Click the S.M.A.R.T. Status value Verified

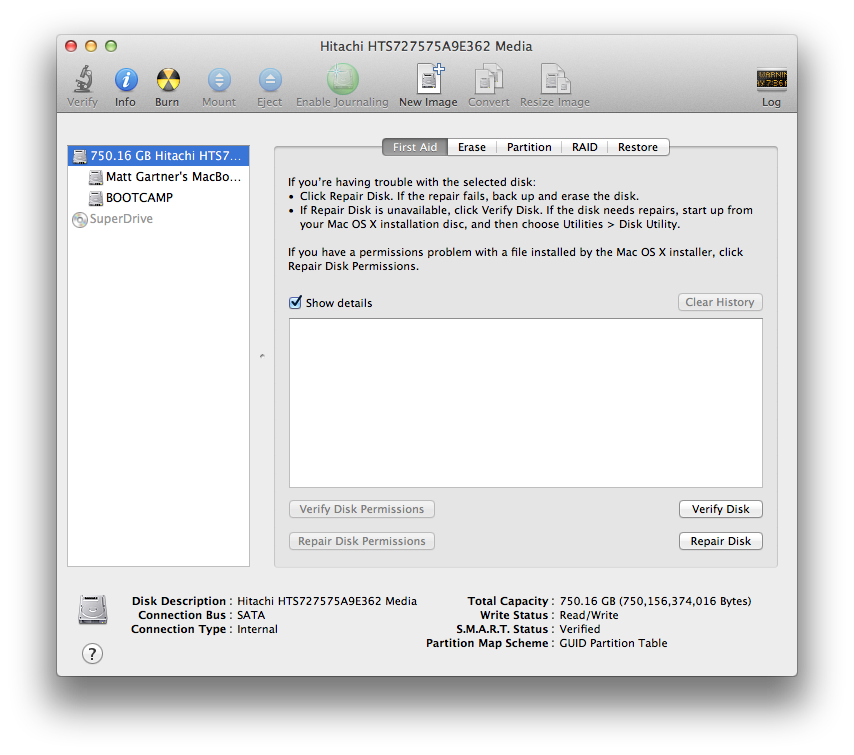pyautogui.click(x=580, y=629)
